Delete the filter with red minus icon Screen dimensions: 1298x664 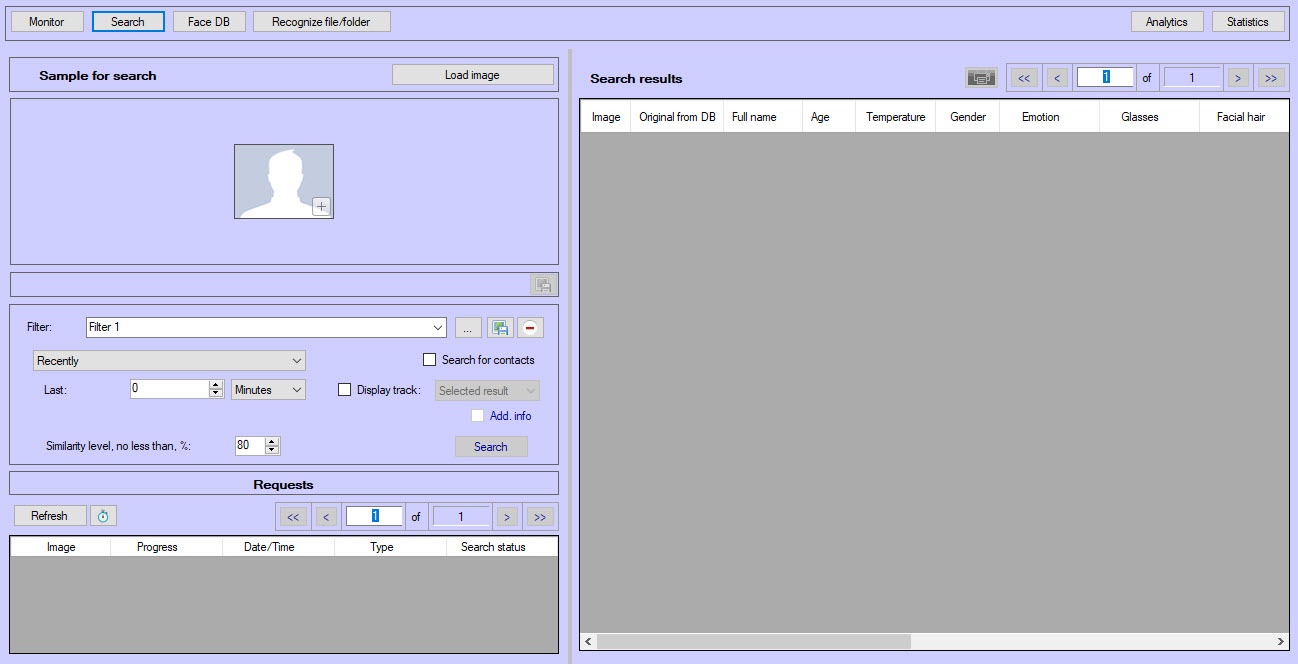[x=530, y=328]
